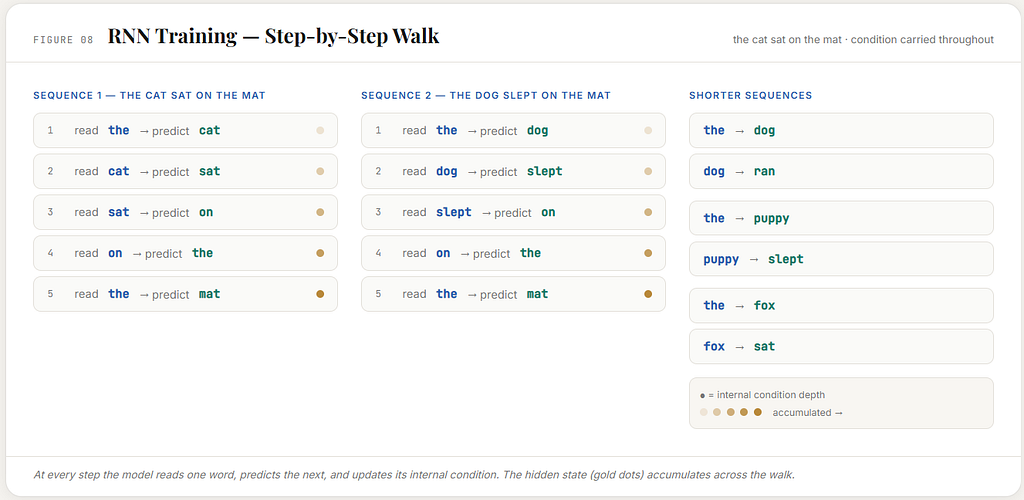
Task: Select the 'the → dog' sequence card
Action: [x=841, y=131]
